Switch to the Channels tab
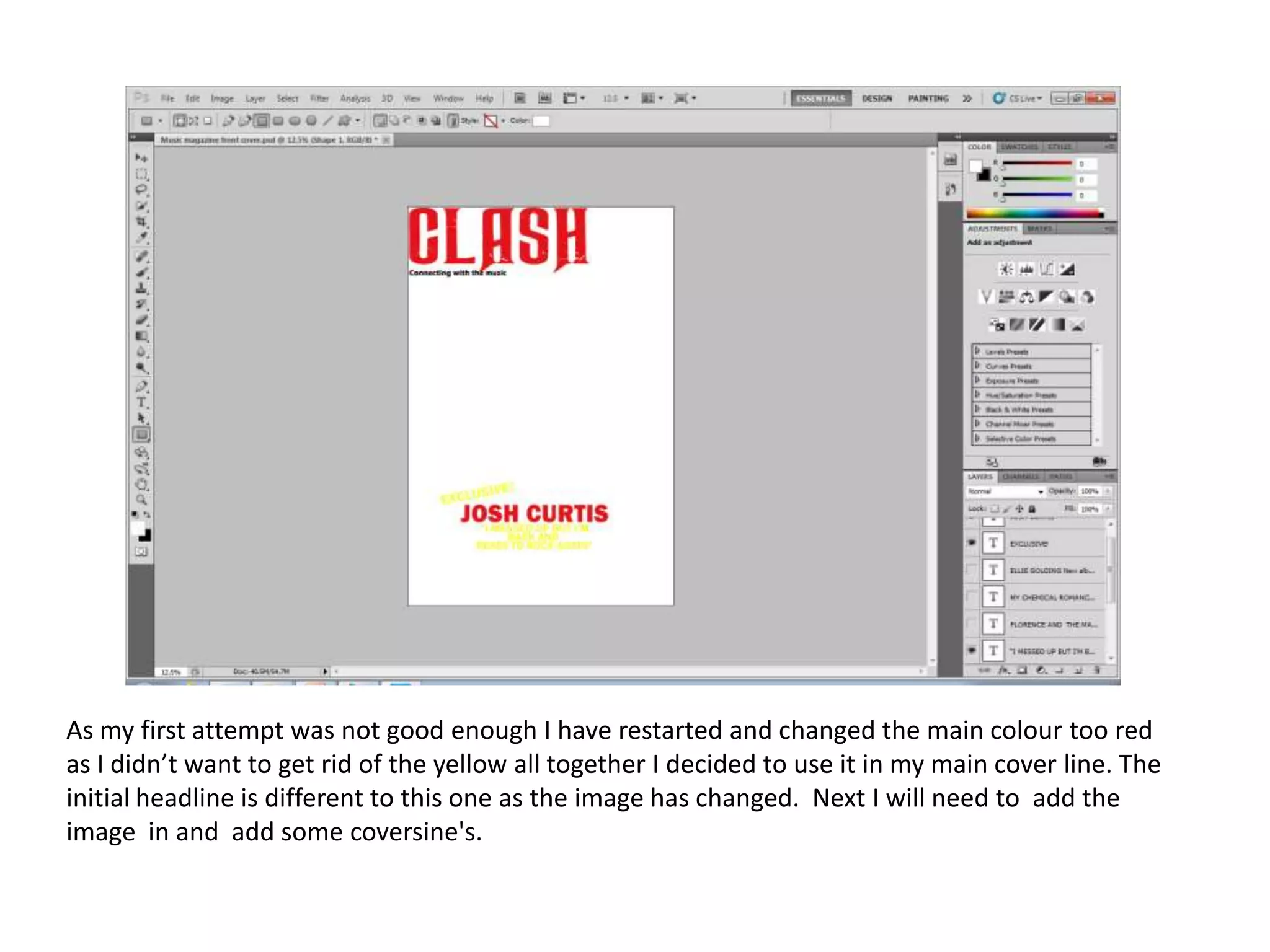This screenshot has height=952, width=1270. click(1021, 476)
